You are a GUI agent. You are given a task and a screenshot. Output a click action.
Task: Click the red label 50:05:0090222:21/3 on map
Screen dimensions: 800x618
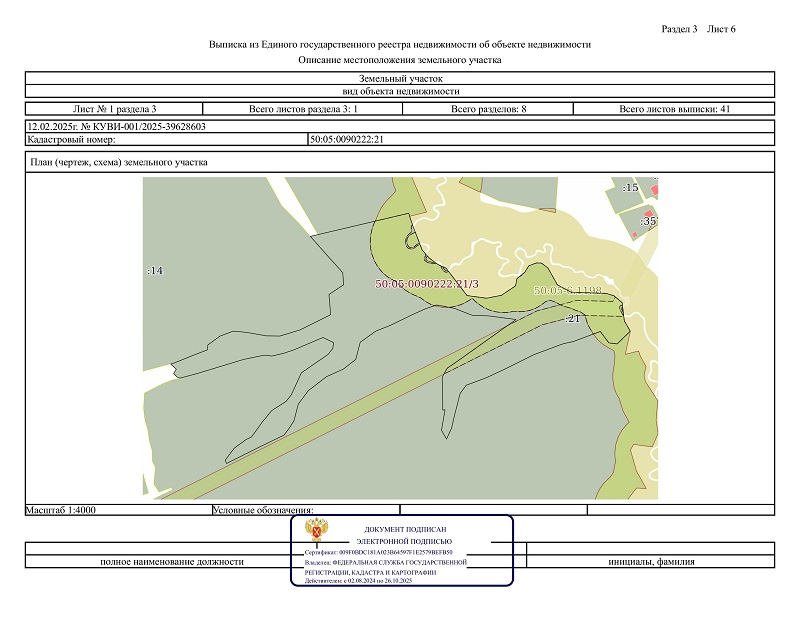(427, 284)
